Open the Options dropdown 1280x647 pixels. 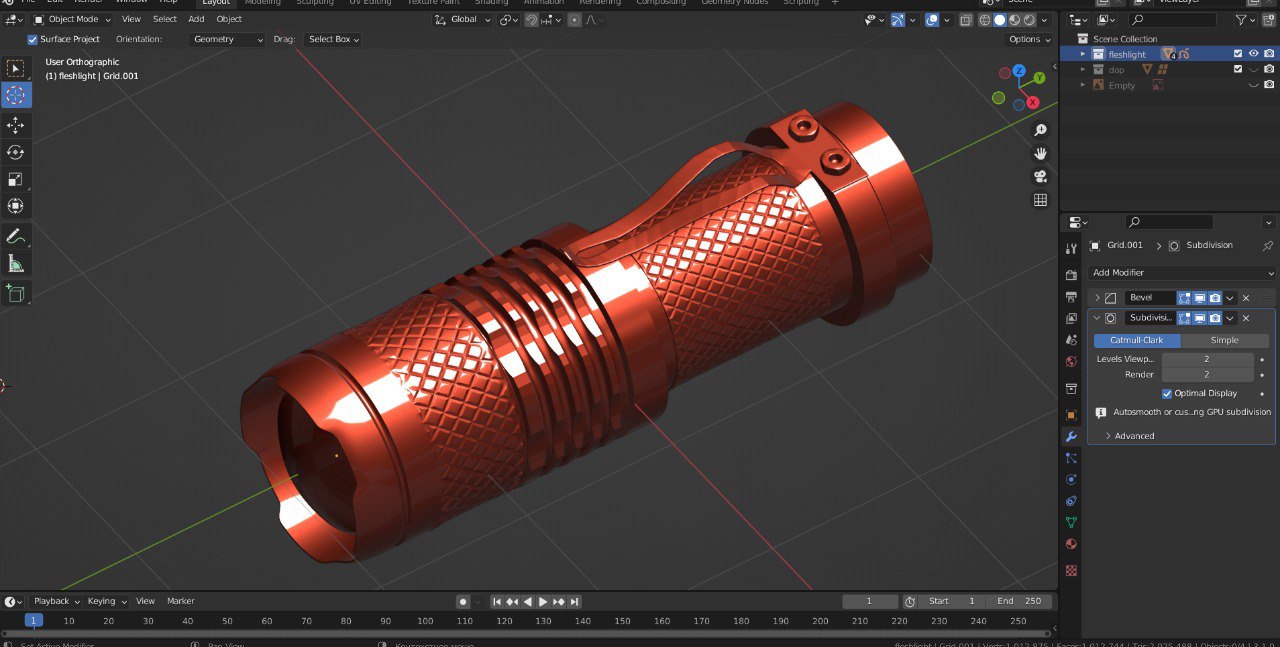point(1029,39)
